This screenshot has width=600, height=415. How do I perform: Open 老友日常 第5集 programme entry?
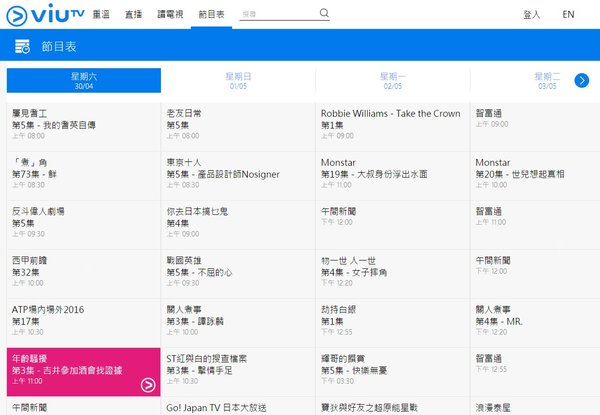tap(238, 127)
